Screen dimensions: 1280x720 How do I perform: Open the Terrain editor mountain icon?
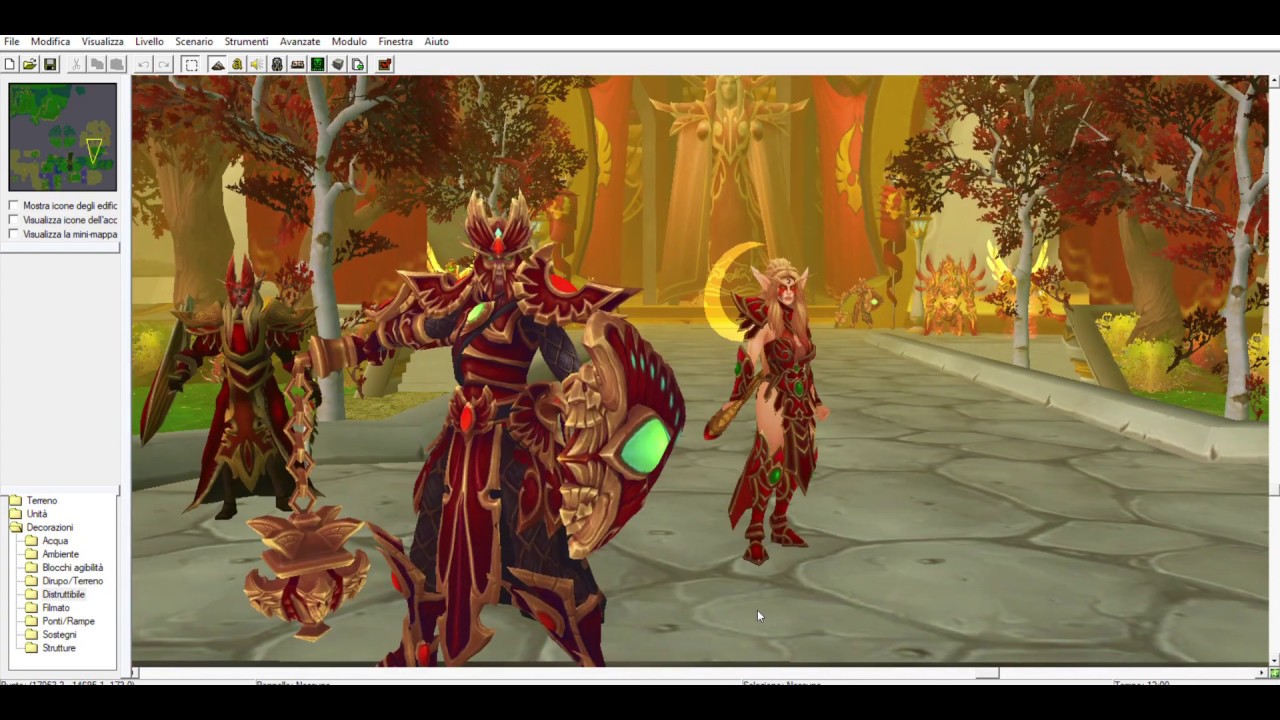click(x=217, y=64)
